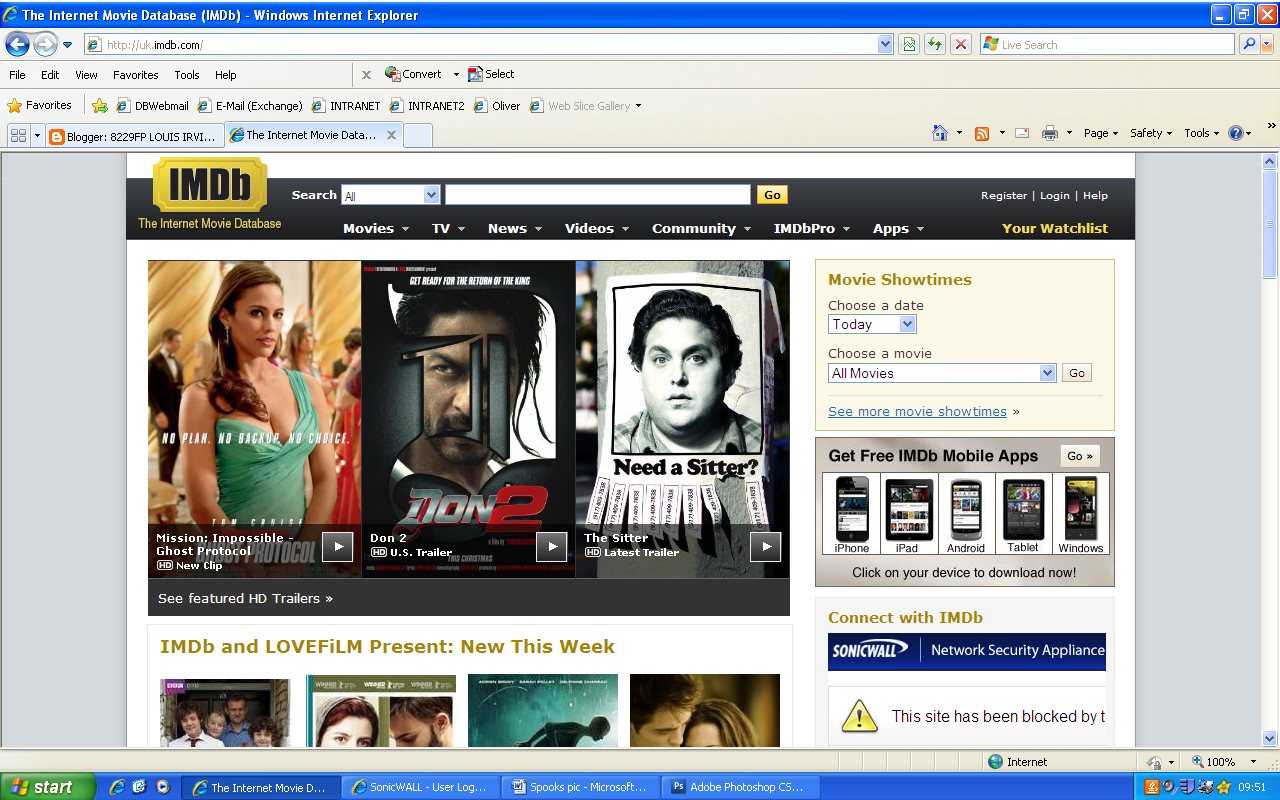The image size is (1280, 800).
Task: Open the DBWebmail favorites link
Action: (x=153, y=106)
